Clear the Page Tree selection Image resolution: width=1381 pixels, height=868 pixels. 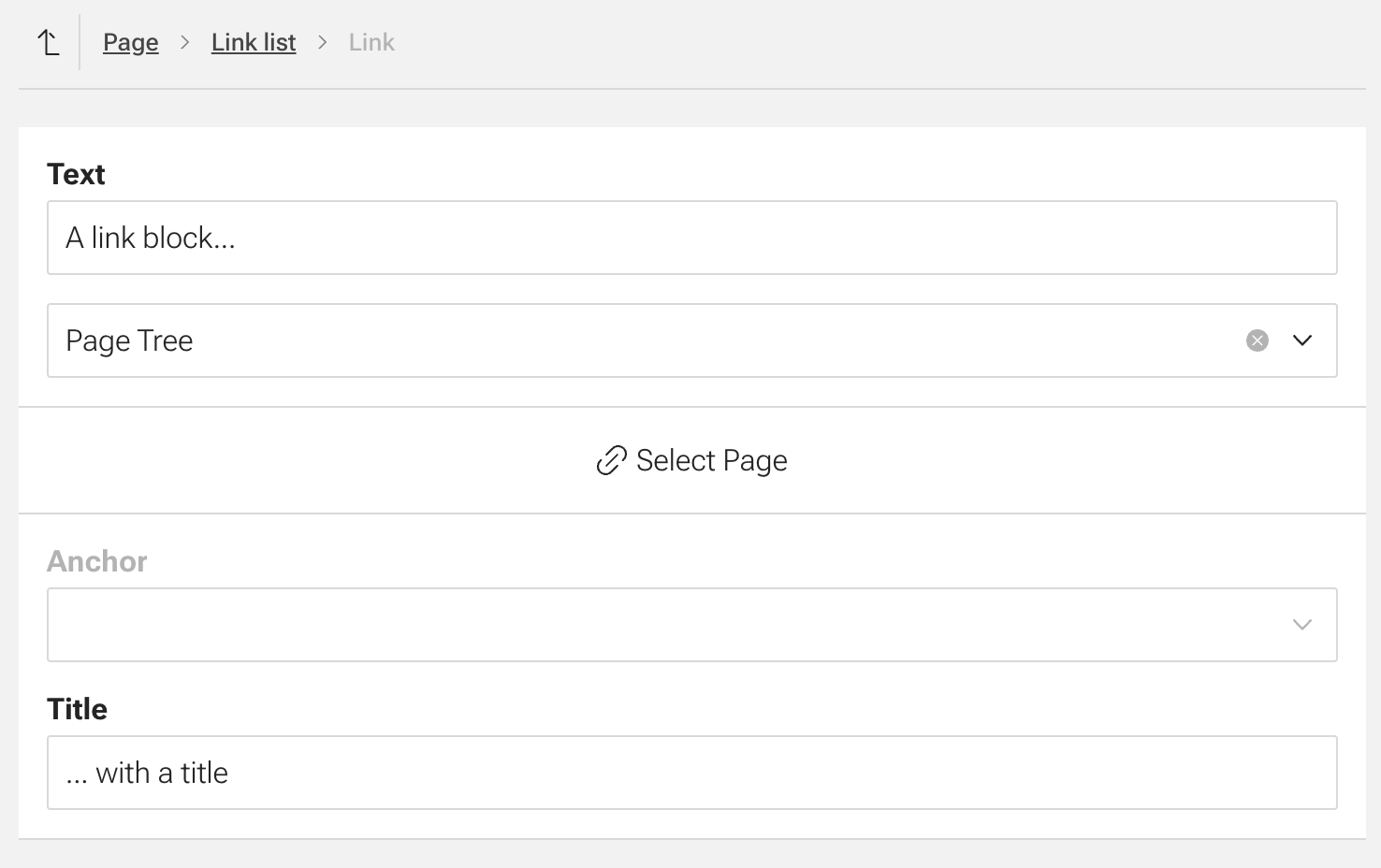(1257, 340)
